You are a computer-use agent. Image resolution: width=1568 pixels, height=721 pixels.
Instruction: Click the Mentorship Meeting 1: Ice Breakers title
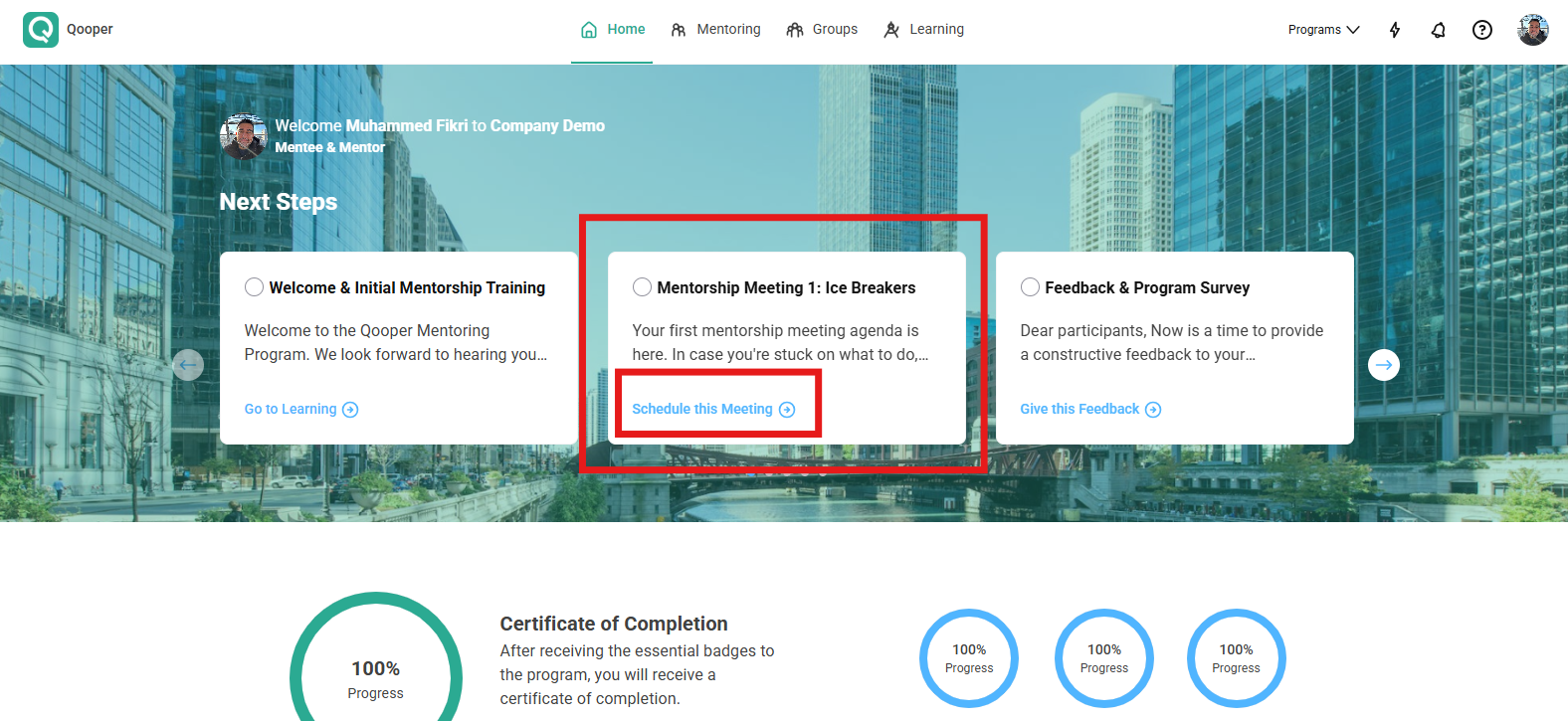(786, 287)
